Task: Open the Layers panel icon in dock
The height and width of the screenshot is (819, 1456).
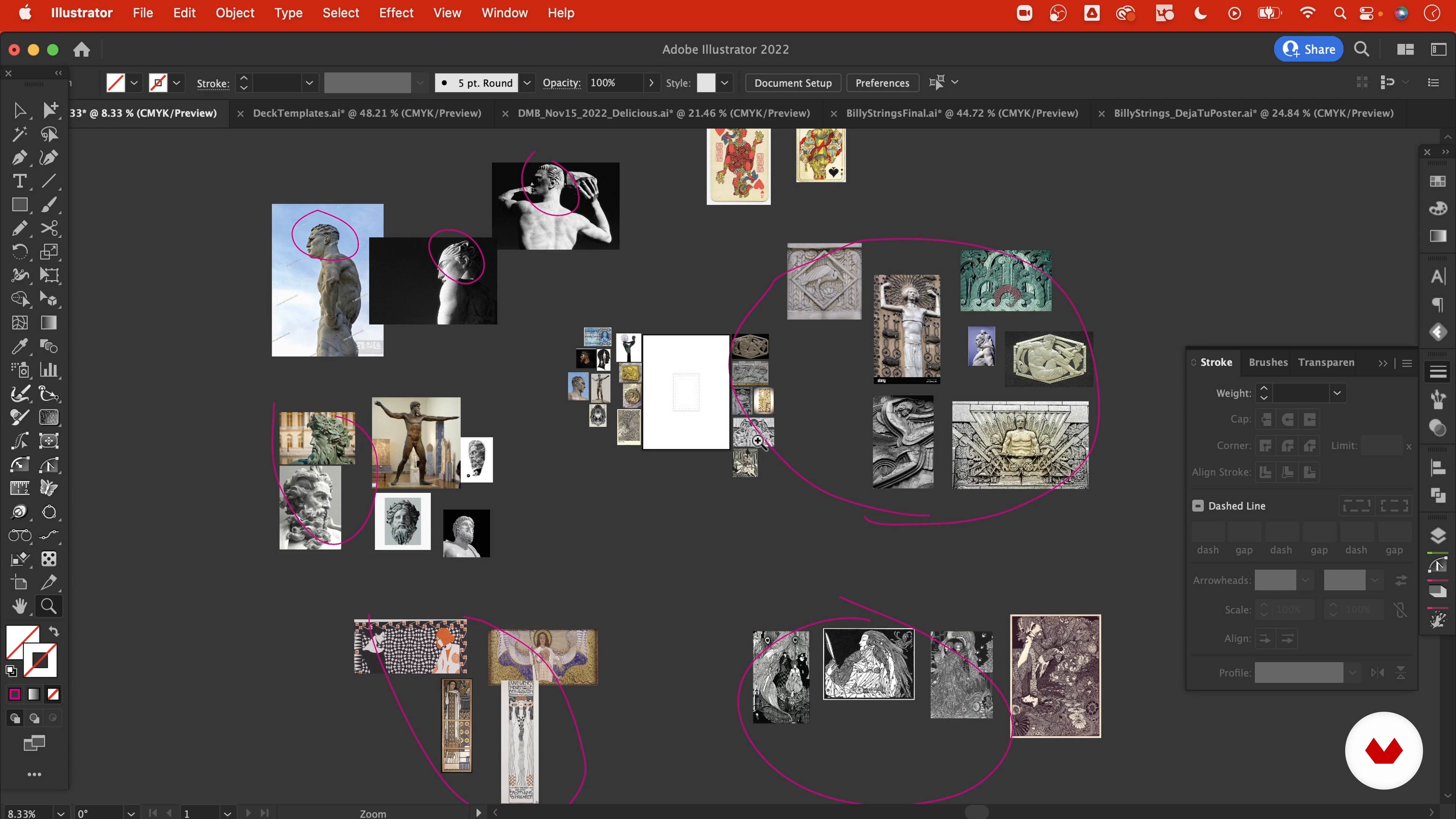Action: click(x=1439, y=535)
